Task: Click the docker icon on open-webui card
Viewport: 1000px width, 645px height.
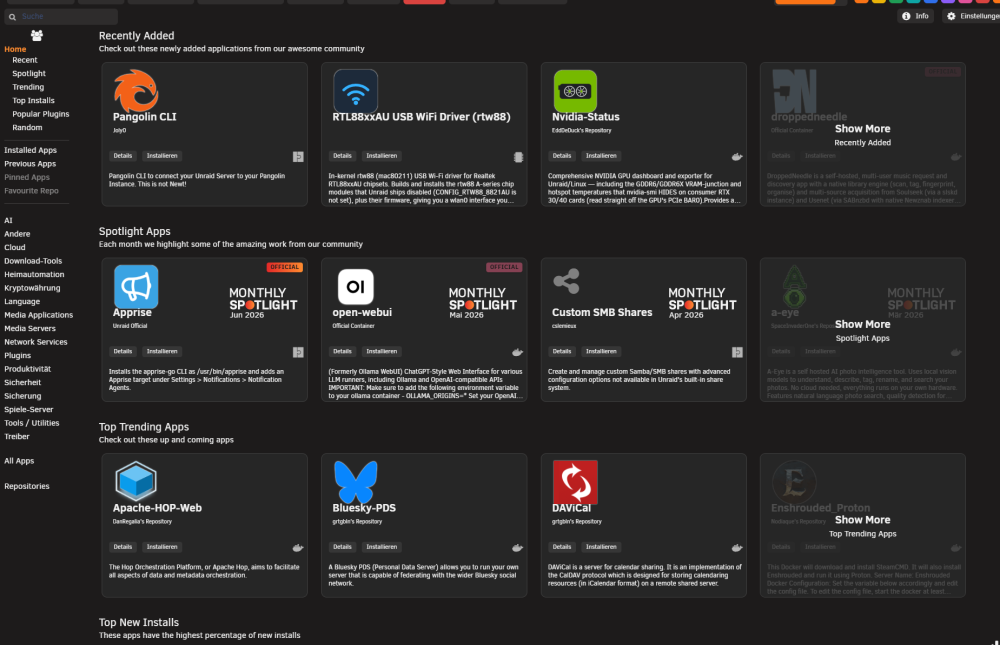Action: pos(517,352)
